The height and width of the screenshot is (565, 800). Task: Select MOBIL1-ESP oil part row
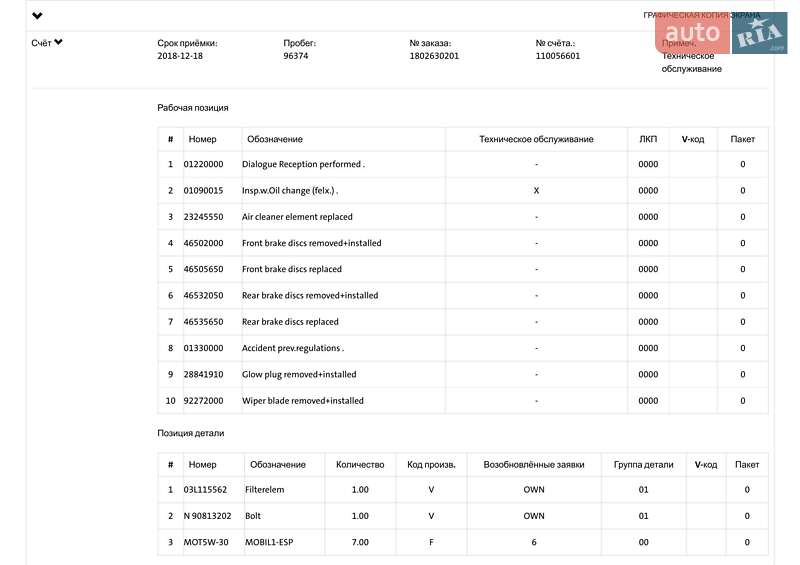463,542
